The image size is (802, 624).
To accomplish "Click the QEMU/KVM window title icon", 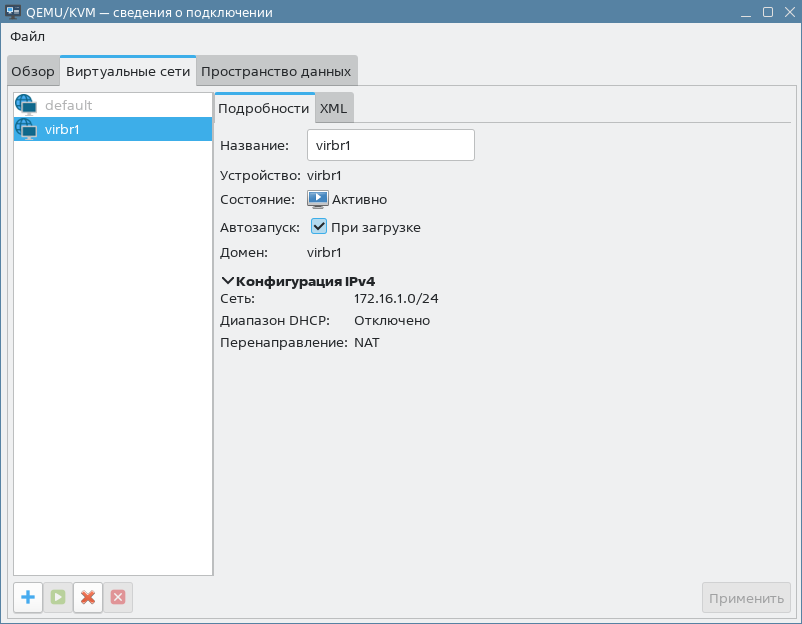I will click(x=13, y=12).
